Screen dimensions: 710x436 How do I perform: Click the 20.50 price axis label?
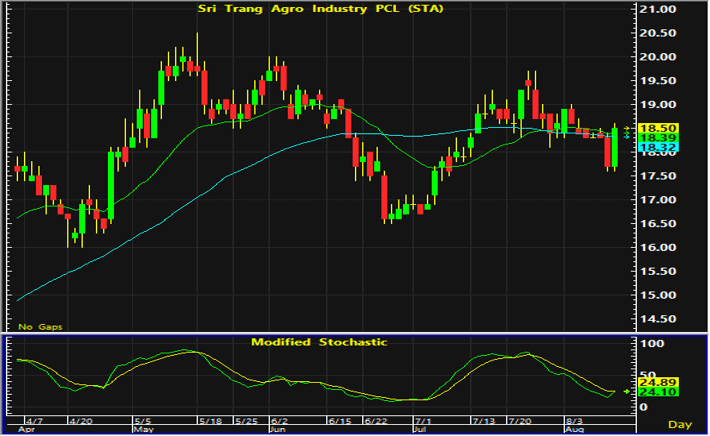(657, 33)
